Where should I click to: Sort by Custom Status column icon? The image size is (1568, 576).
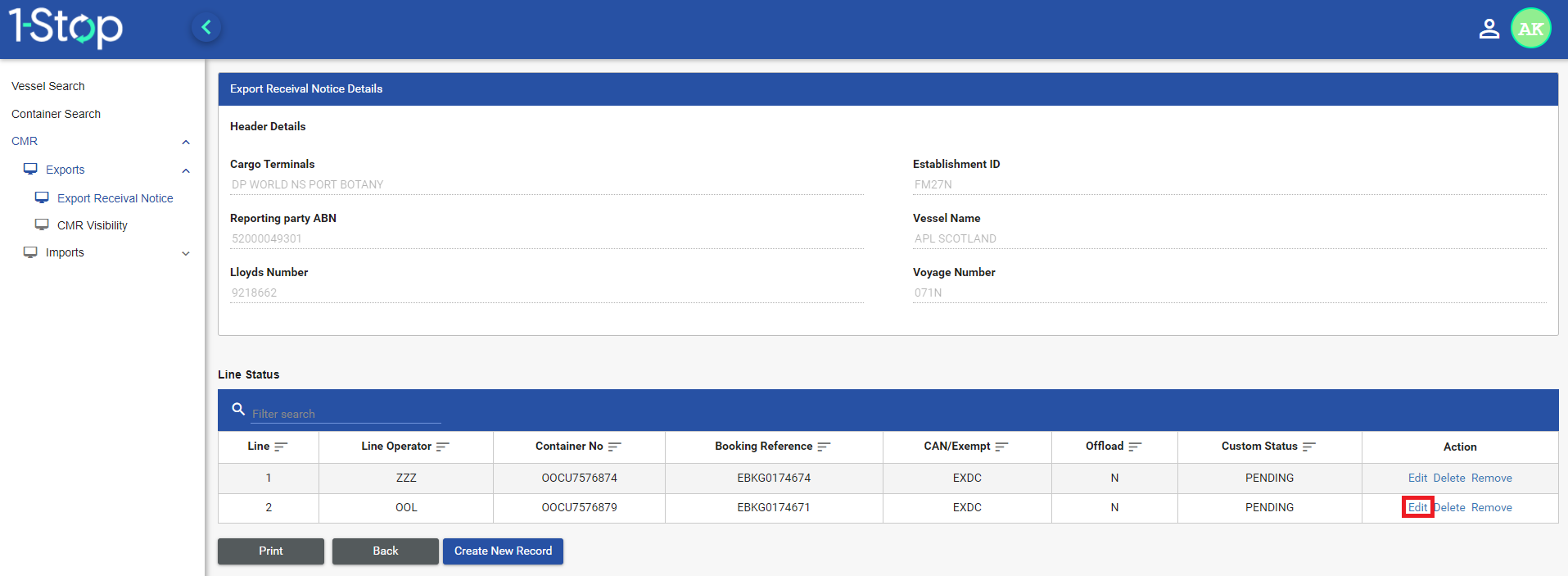(x=1308, y=447)
